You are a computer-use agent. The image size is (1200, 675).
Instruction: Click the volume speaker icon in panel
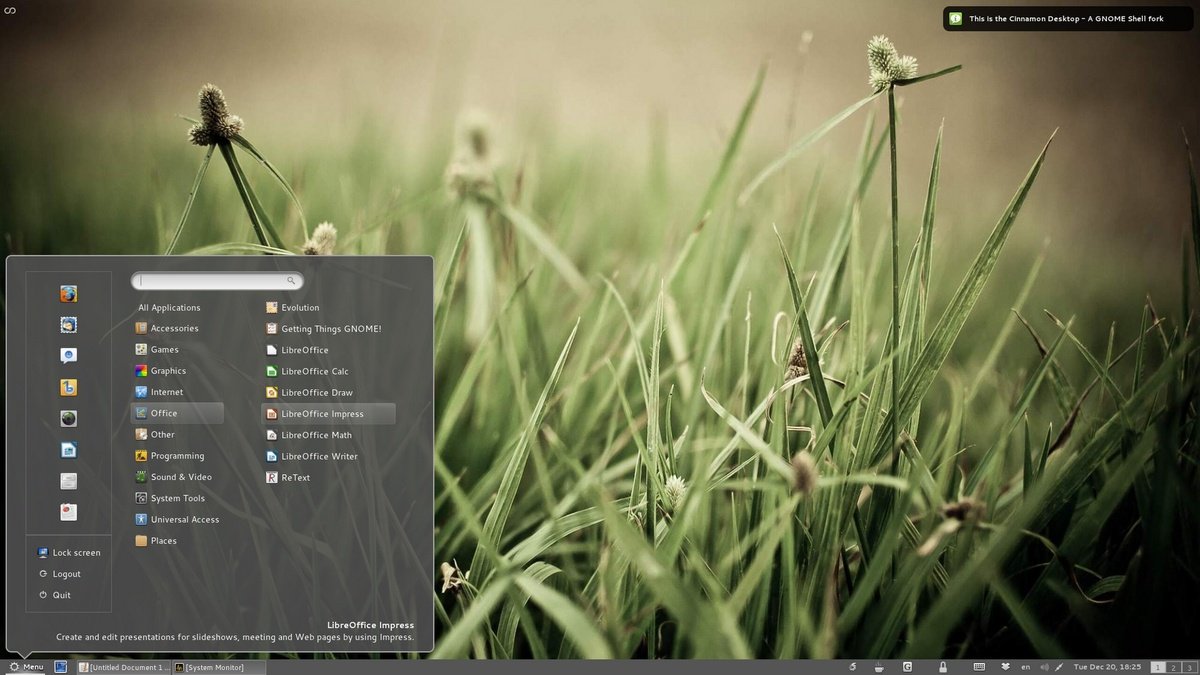coord(1044,667)
